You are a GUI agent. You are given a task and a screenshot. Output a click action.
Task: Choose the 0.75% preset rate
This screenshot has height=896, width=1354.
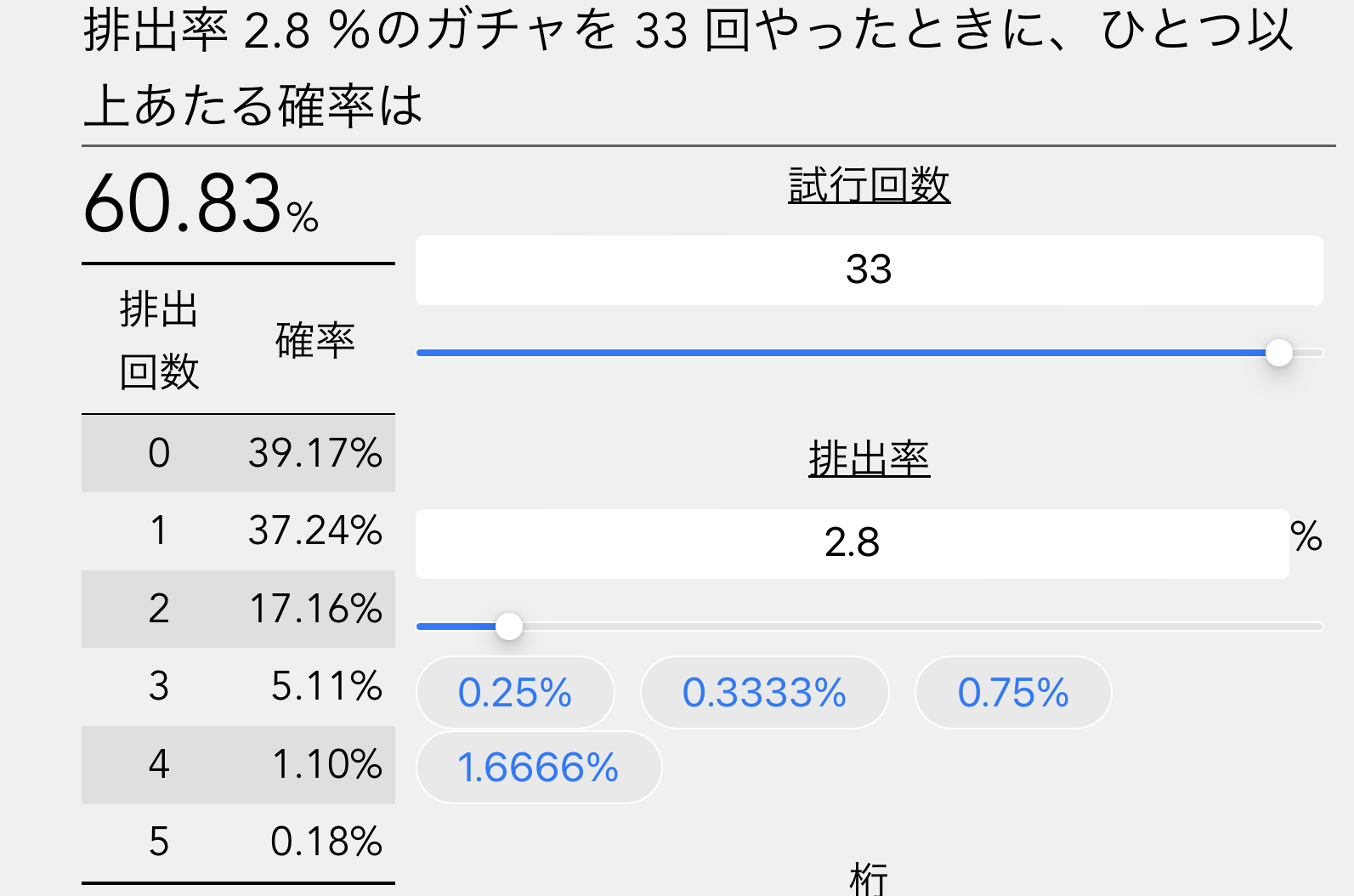(1012, 693)
